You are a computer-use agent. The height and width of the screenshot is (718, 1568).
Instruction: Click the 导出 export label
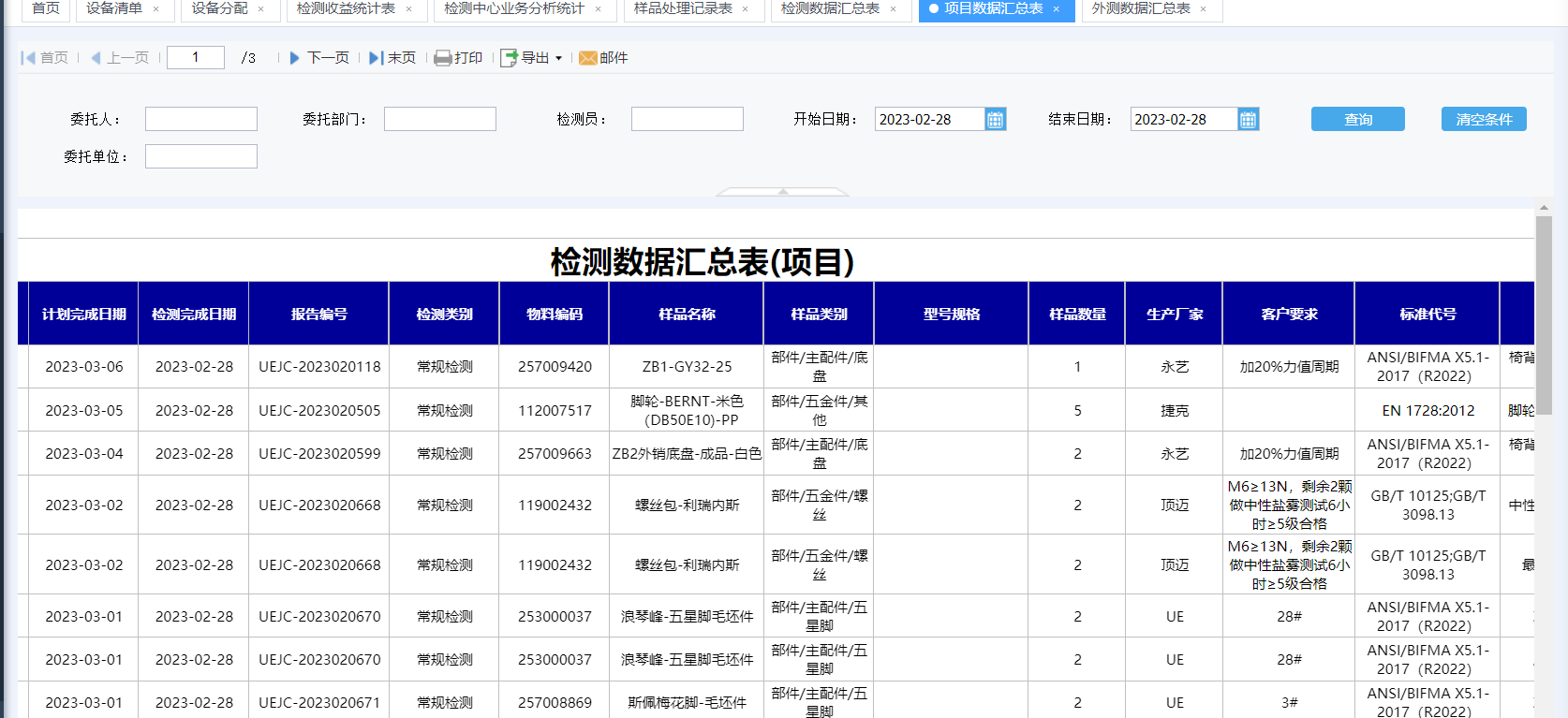pos(535,58)
